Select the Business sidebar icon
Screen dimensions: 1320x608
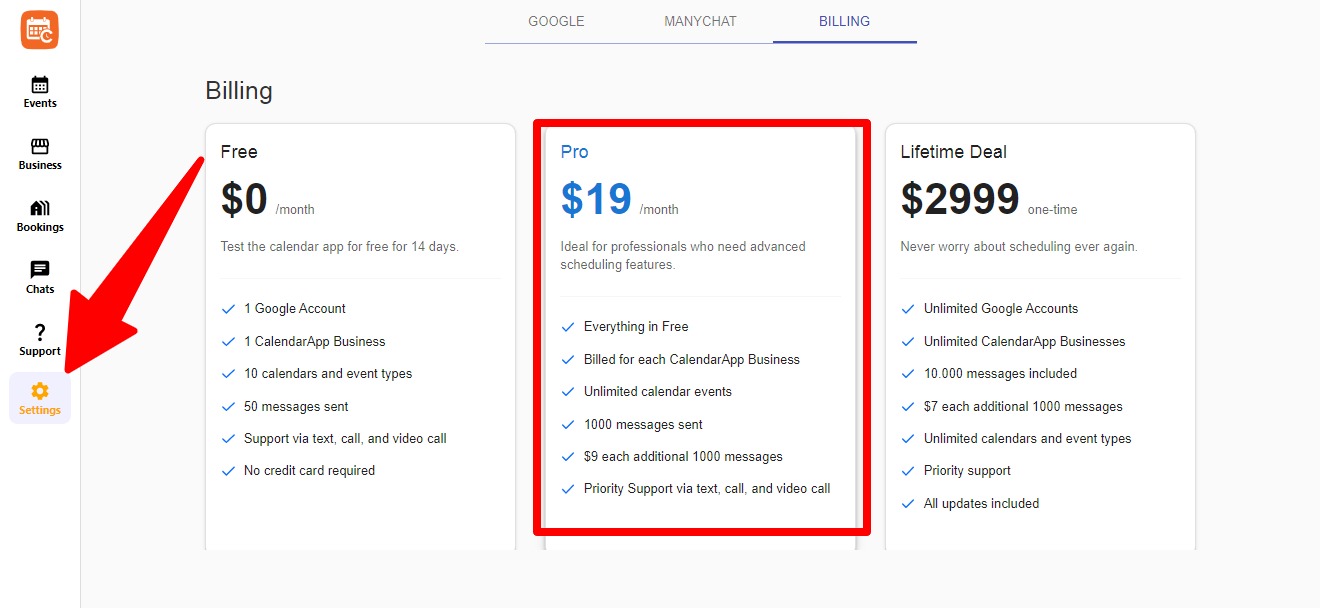click(39, 153)
